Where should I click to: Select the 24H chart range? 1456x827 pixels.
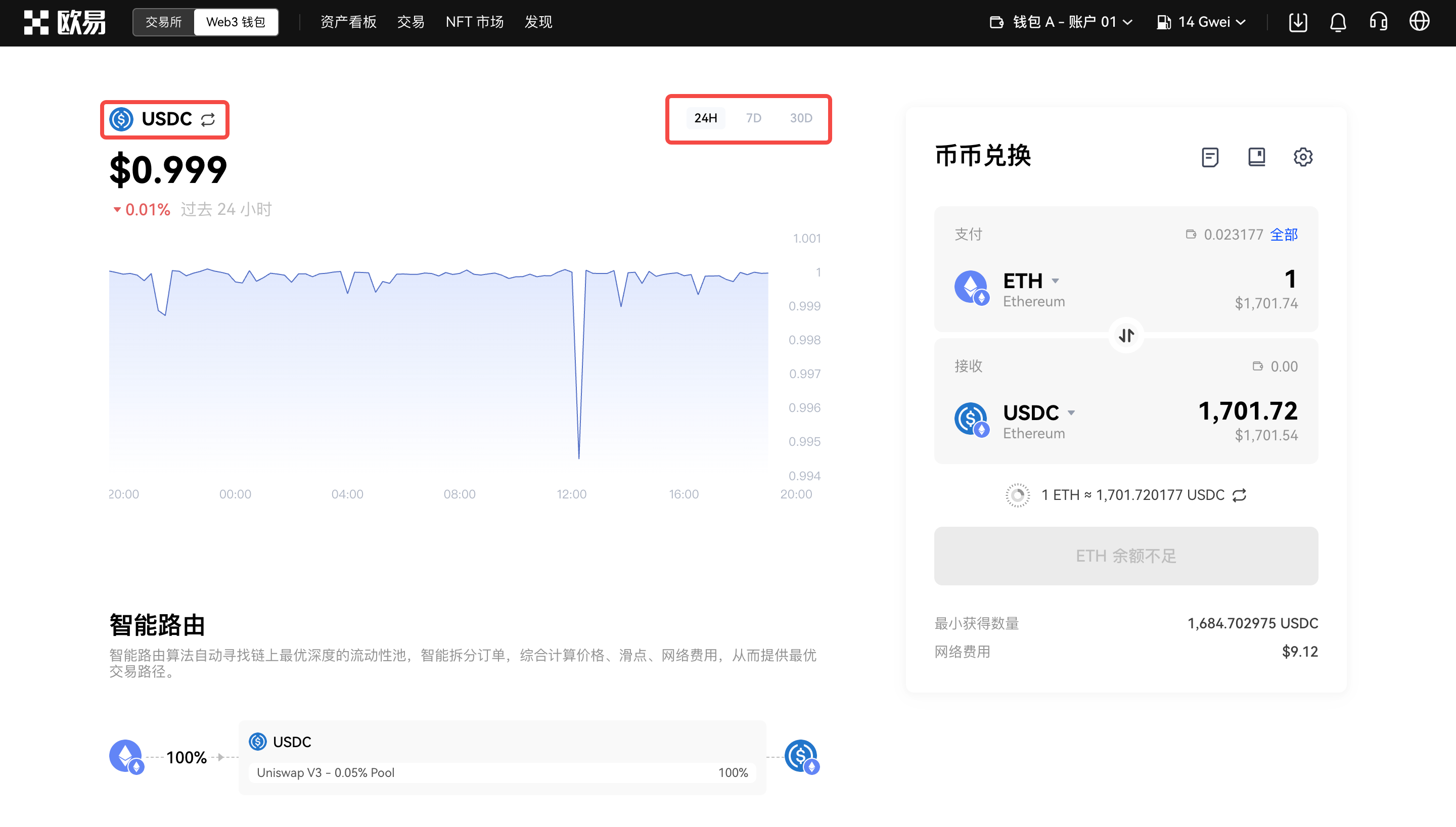coord(705,118)
